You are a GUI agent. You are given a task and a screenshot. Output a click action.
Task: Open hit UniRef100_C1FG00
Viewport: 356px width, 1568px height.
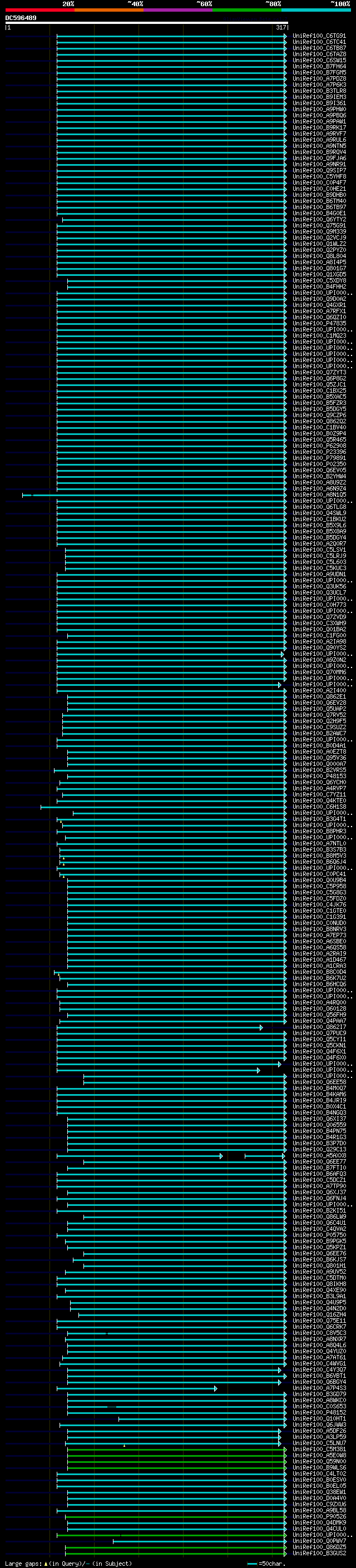319,635
